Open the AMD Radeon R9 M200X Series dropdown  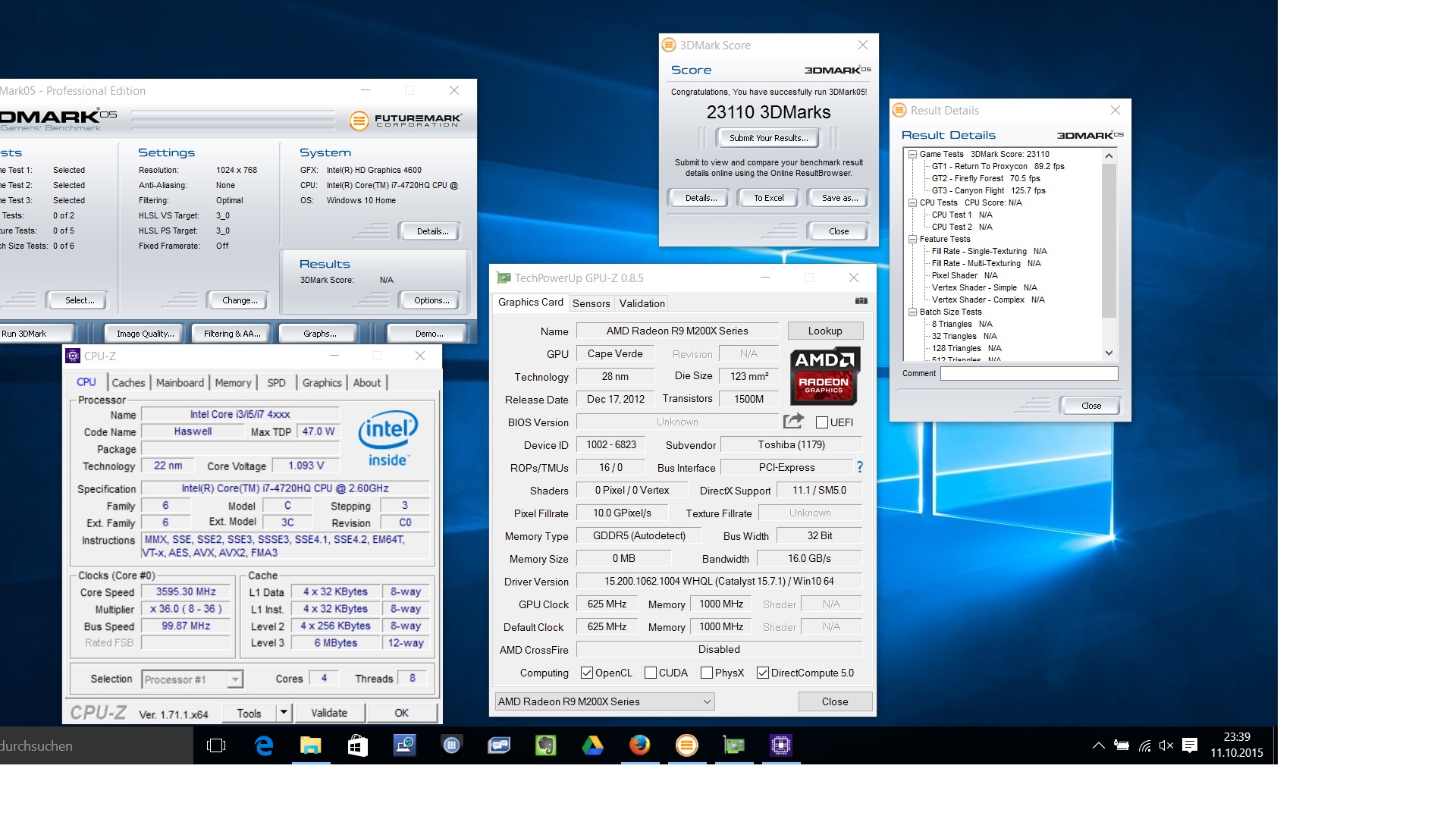click(x=604, y=701)
